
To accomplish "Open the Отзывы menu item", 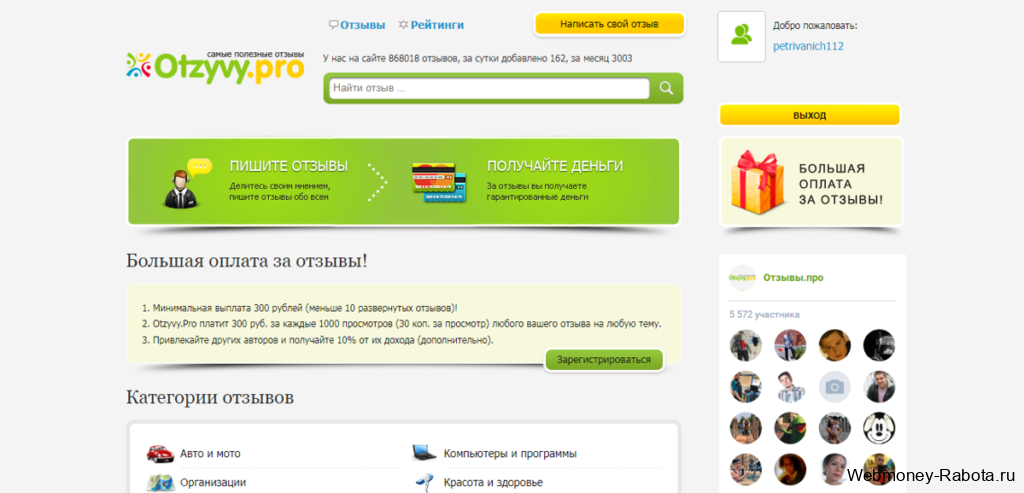I will (357, 25).
